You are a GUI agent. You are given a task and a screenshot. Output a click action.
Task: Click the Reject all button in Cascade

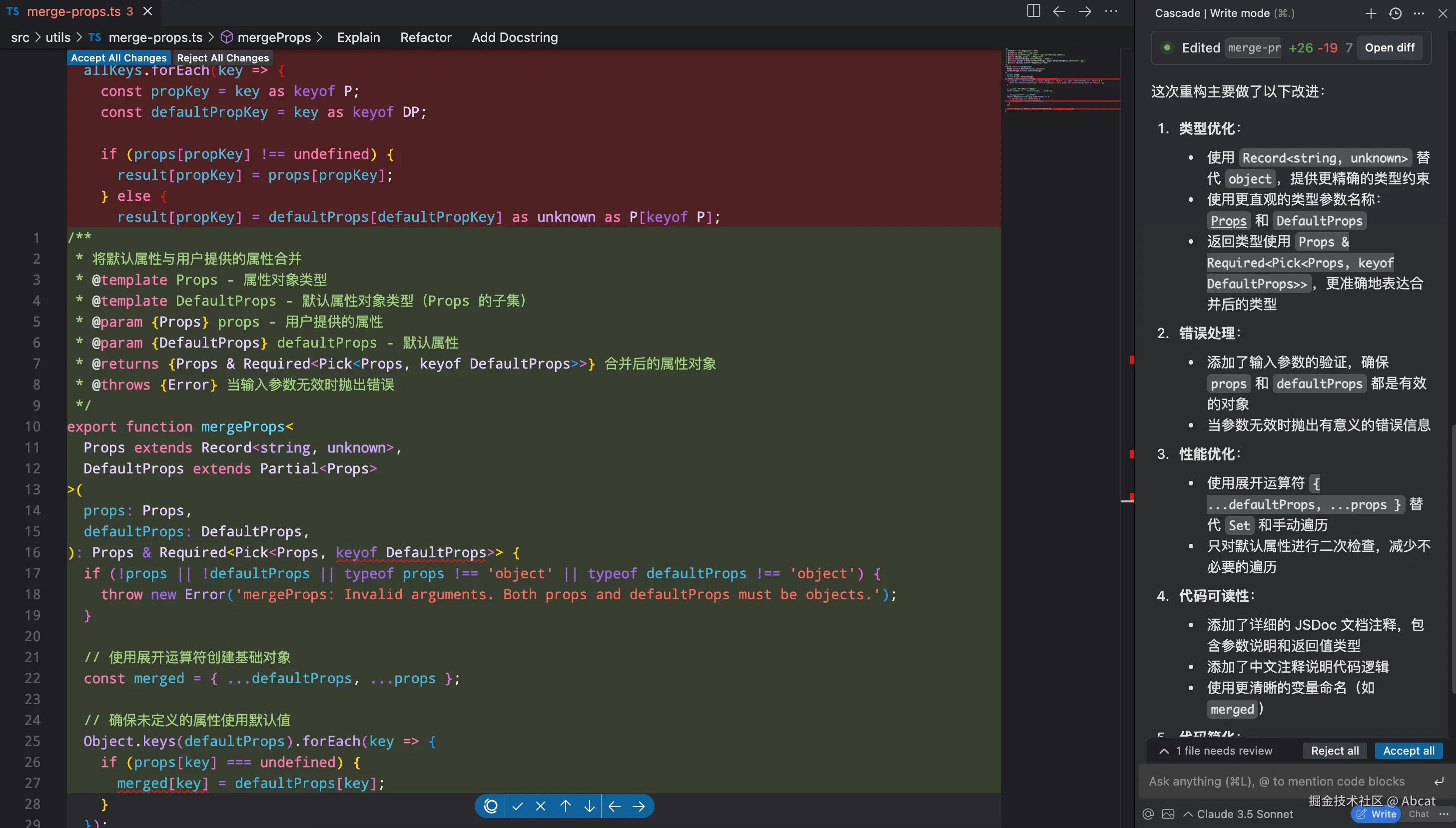[x=1334, y=751]
